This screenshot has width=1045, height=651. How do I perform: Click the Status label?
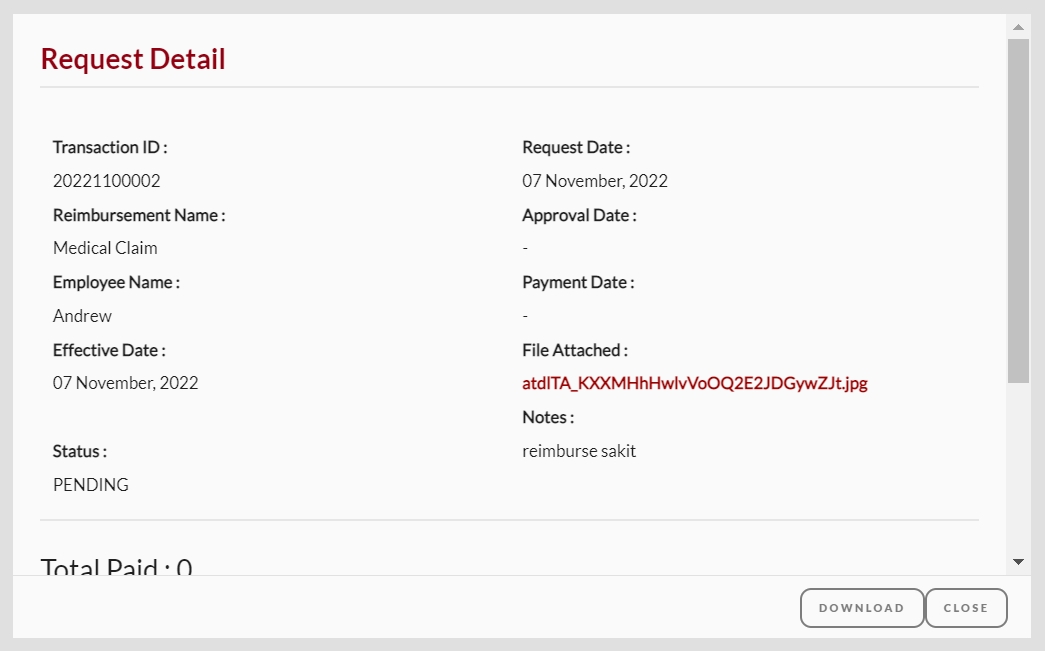pyautogui.click(x=80, y=451)
